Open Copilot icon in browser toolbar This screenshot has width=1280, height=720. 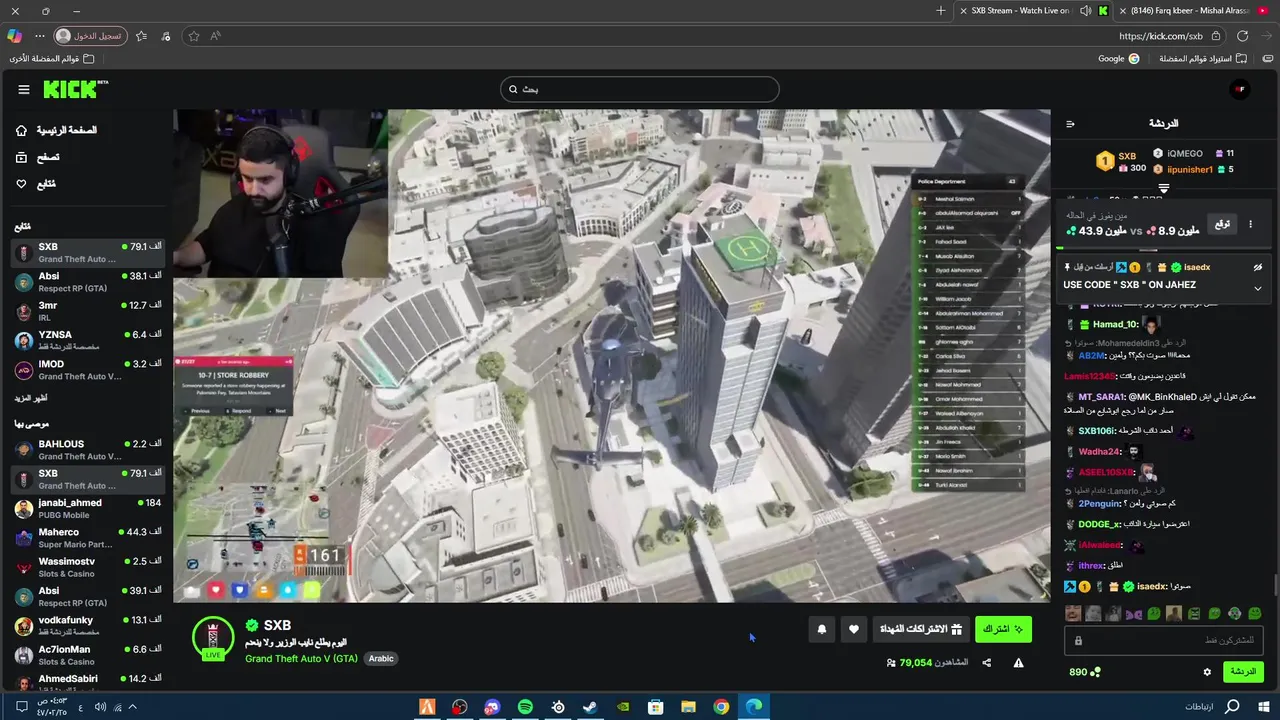14,36
